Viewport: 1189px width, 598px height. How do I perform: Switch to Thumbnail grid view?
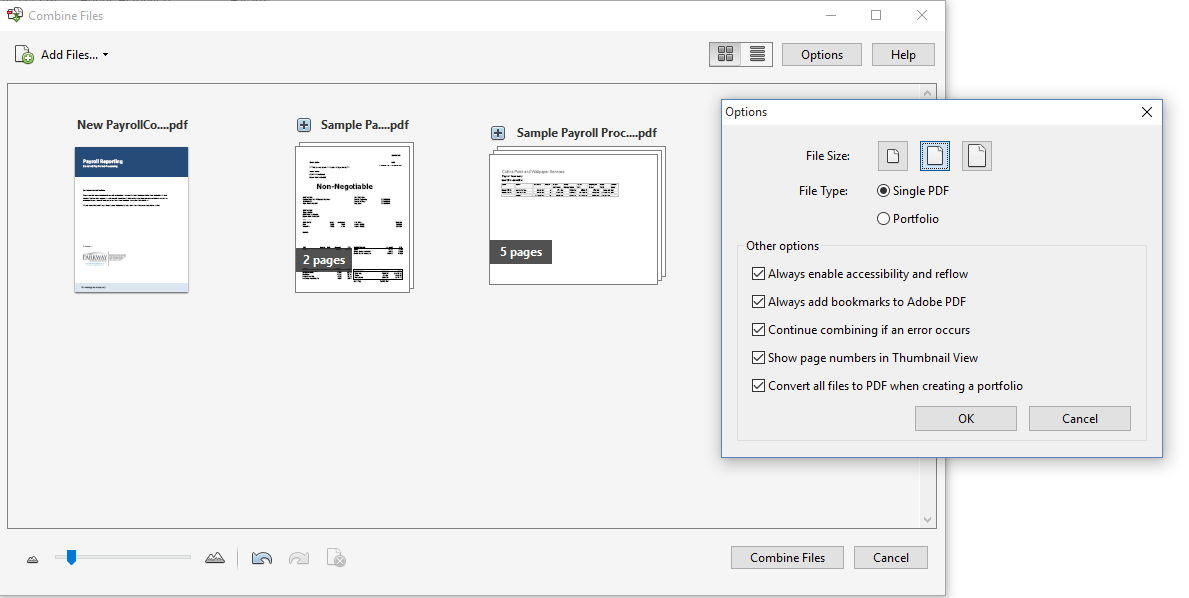pos(725,53)
